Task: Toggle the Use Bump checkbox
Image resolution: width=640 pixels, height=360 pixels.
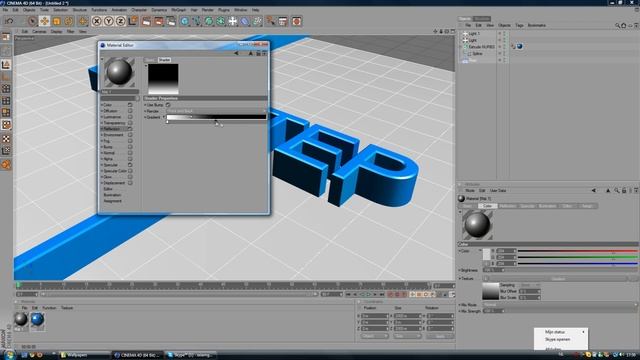Action: [x=168, y=105]
